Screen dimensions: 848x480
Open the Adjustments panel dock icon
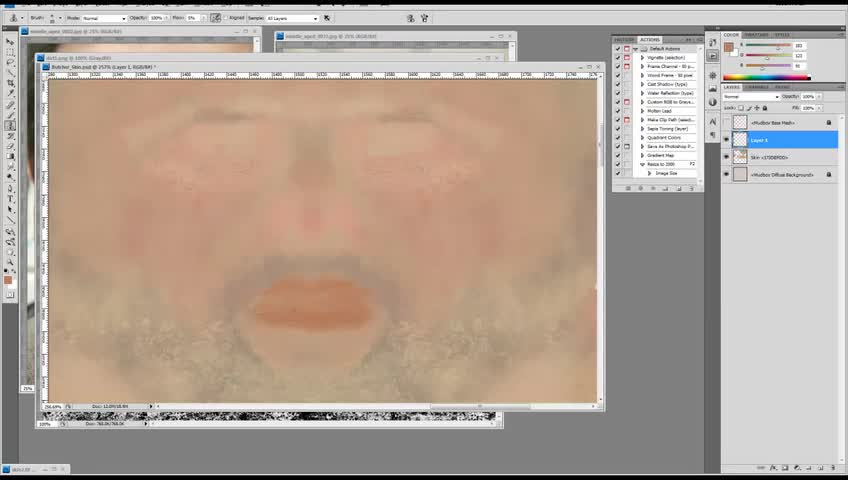pyautogui.click(x=713, y=76)
